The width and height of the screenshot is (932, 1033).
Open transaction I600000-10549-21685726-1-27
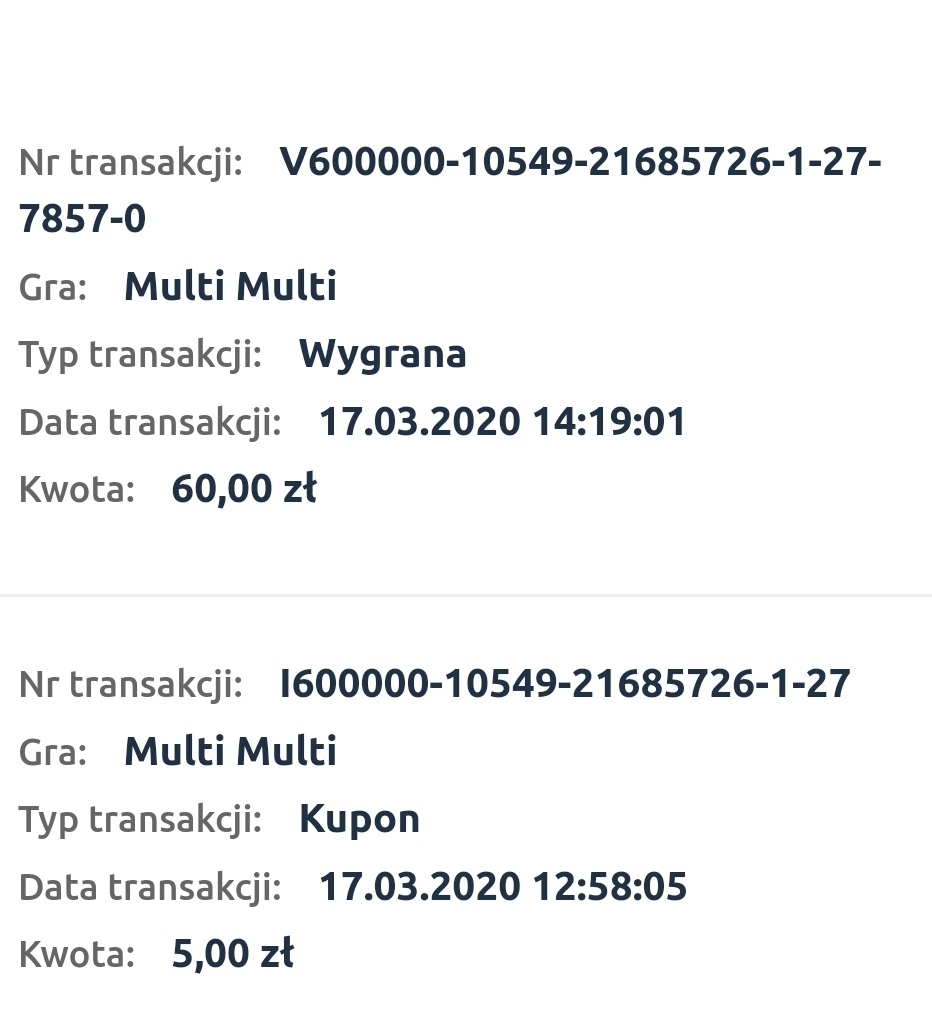pos(565,684)
